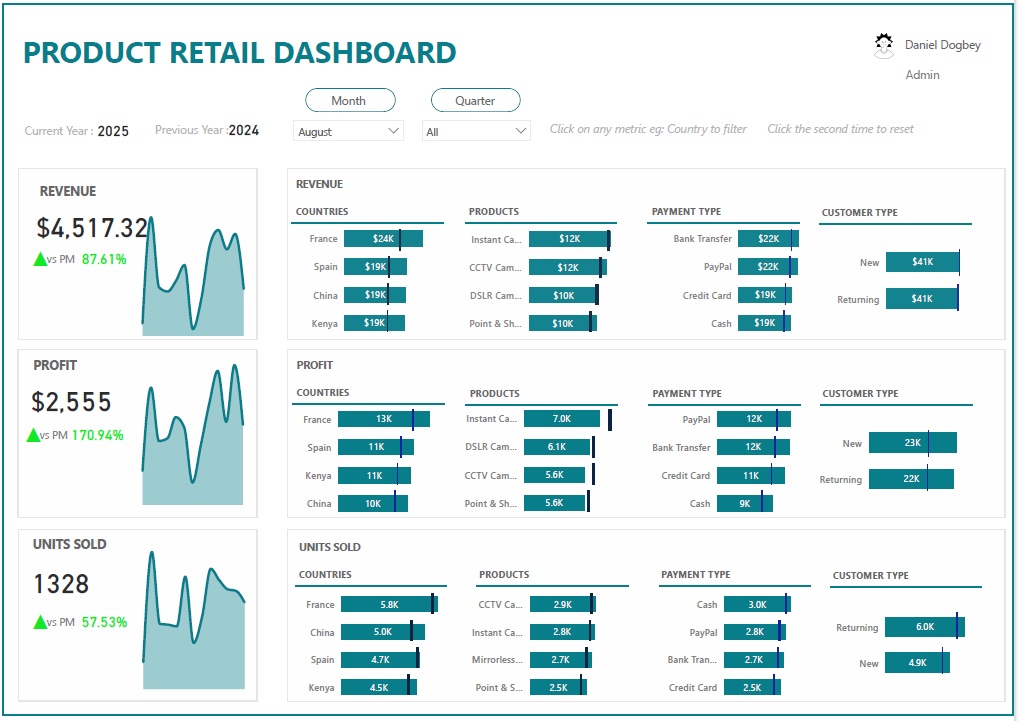
Task: Select Returning customer 22K profit bar
Action: point(912,479)
